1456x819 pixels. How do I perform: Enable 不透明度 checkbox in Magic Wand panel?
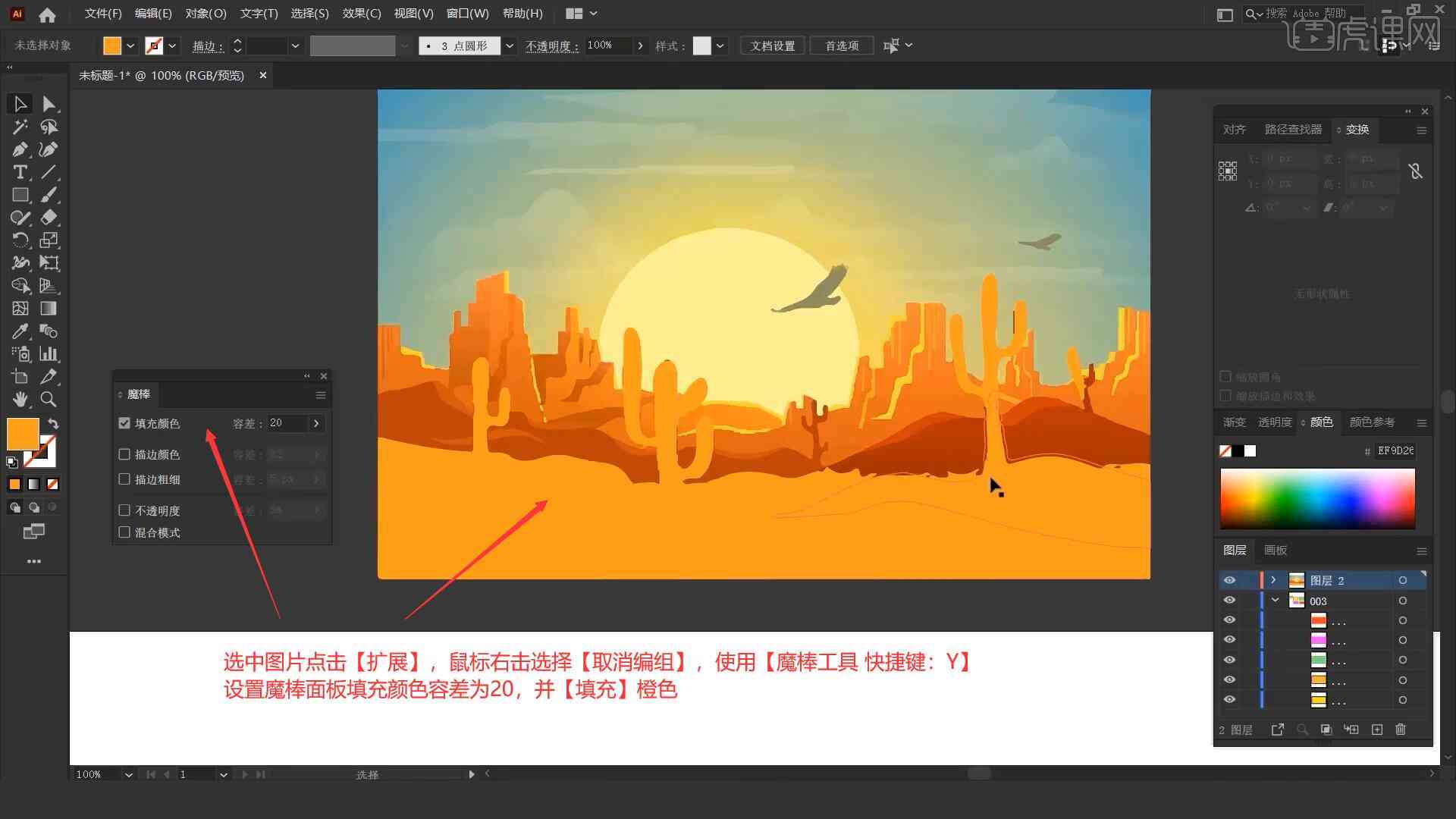coord(123,511)
